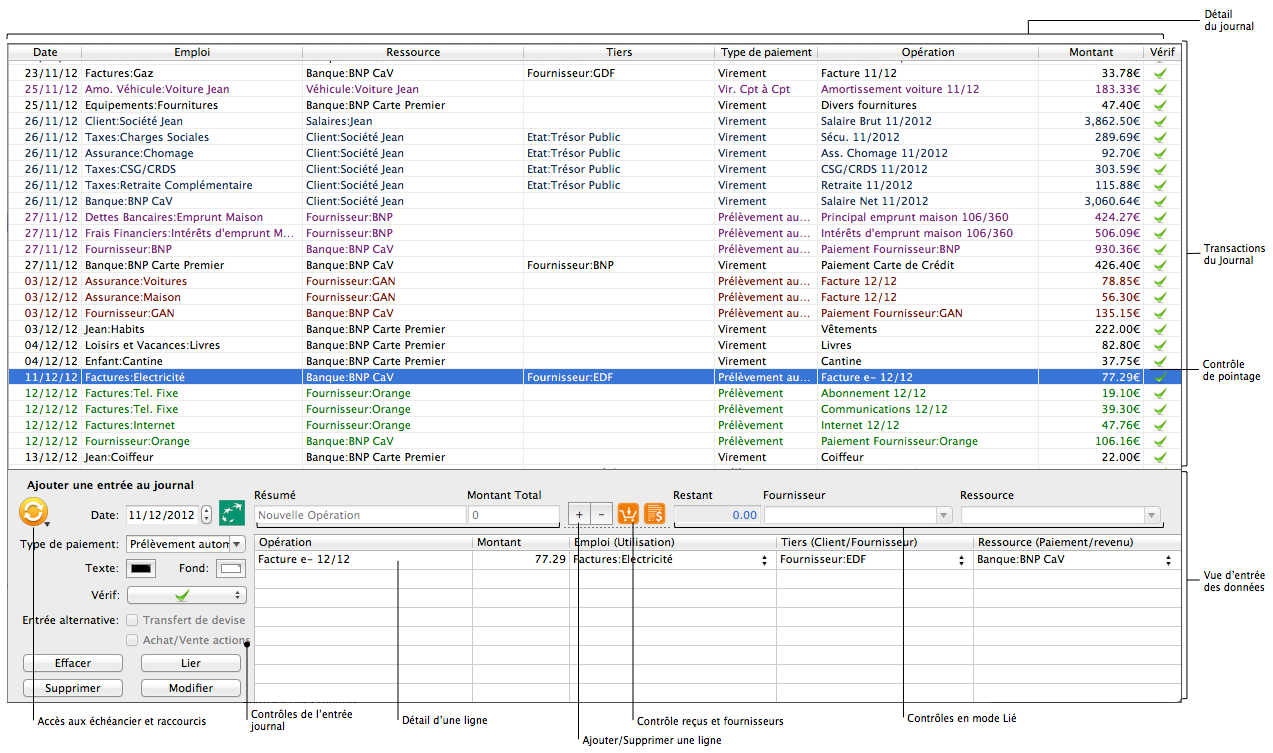Click check mark on Livres row
Image resolution: width=1273 pixels, height=753 pixels.
pos(1161,345)
